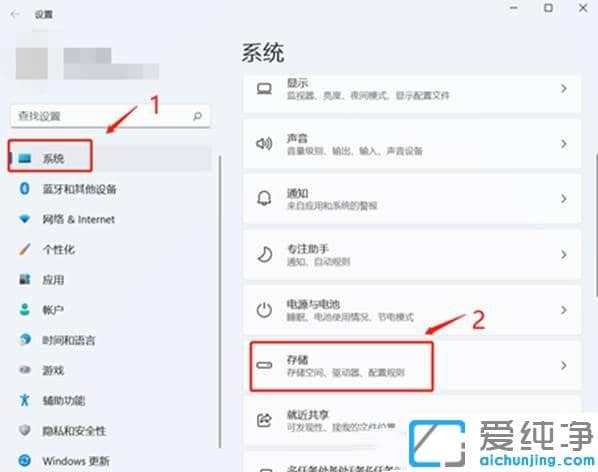
Task: Click the 电源与电池 power icon
Action: pos(264,310)
